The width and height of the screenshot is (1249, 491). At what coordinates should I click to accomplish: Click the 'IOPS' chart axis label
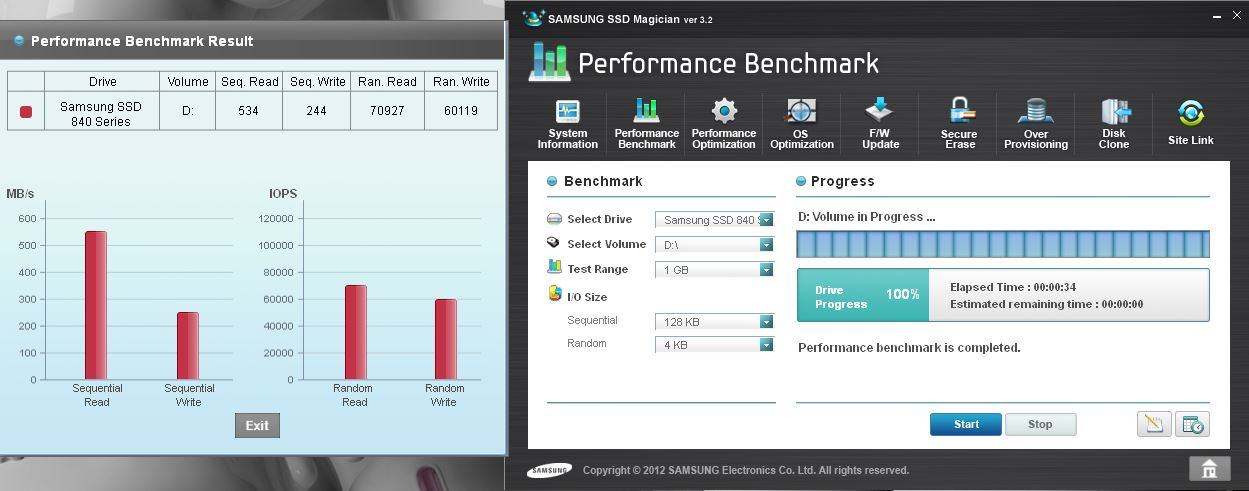(x=283, y=194)
